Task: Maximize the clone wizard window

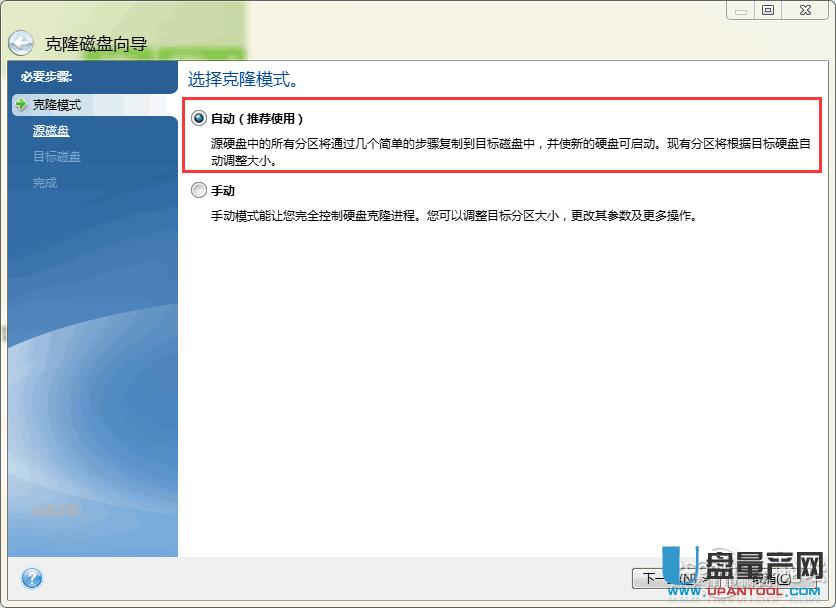Action: pos(767,10)
